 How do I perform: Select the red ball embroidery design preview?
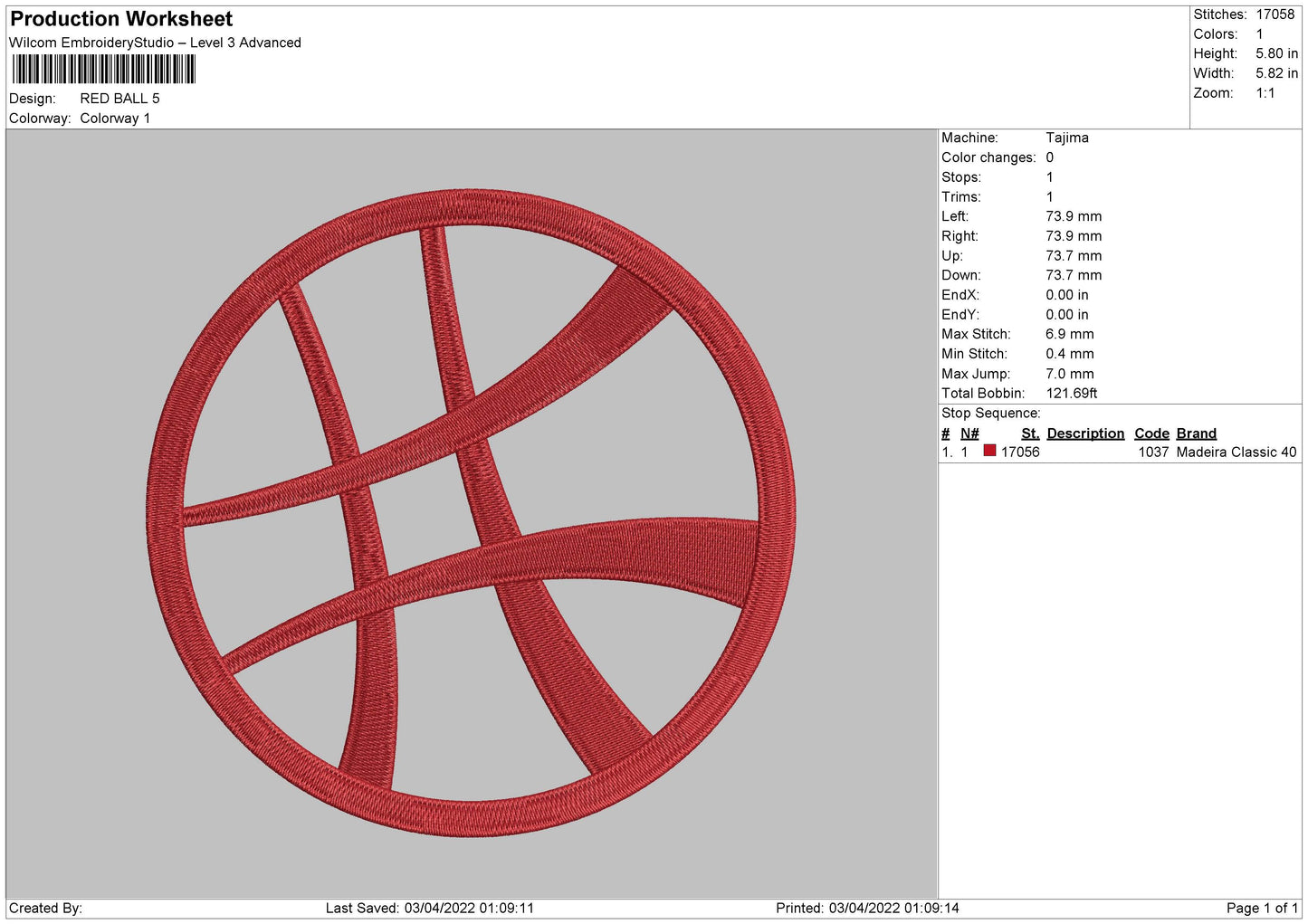click(x=471, y=512)
